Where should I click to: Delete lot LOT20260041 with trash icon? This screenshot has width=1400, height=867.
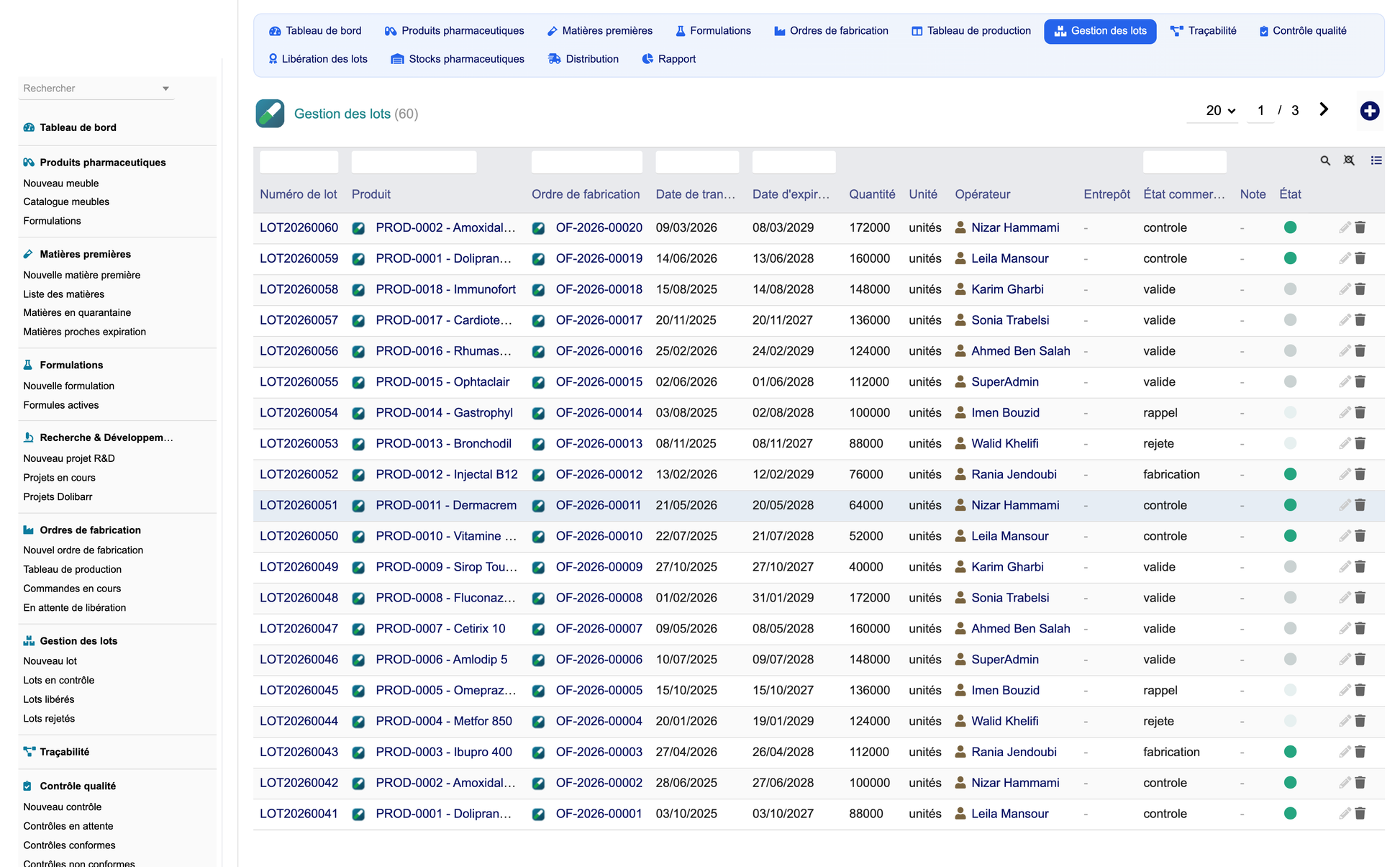point(1360,814)
